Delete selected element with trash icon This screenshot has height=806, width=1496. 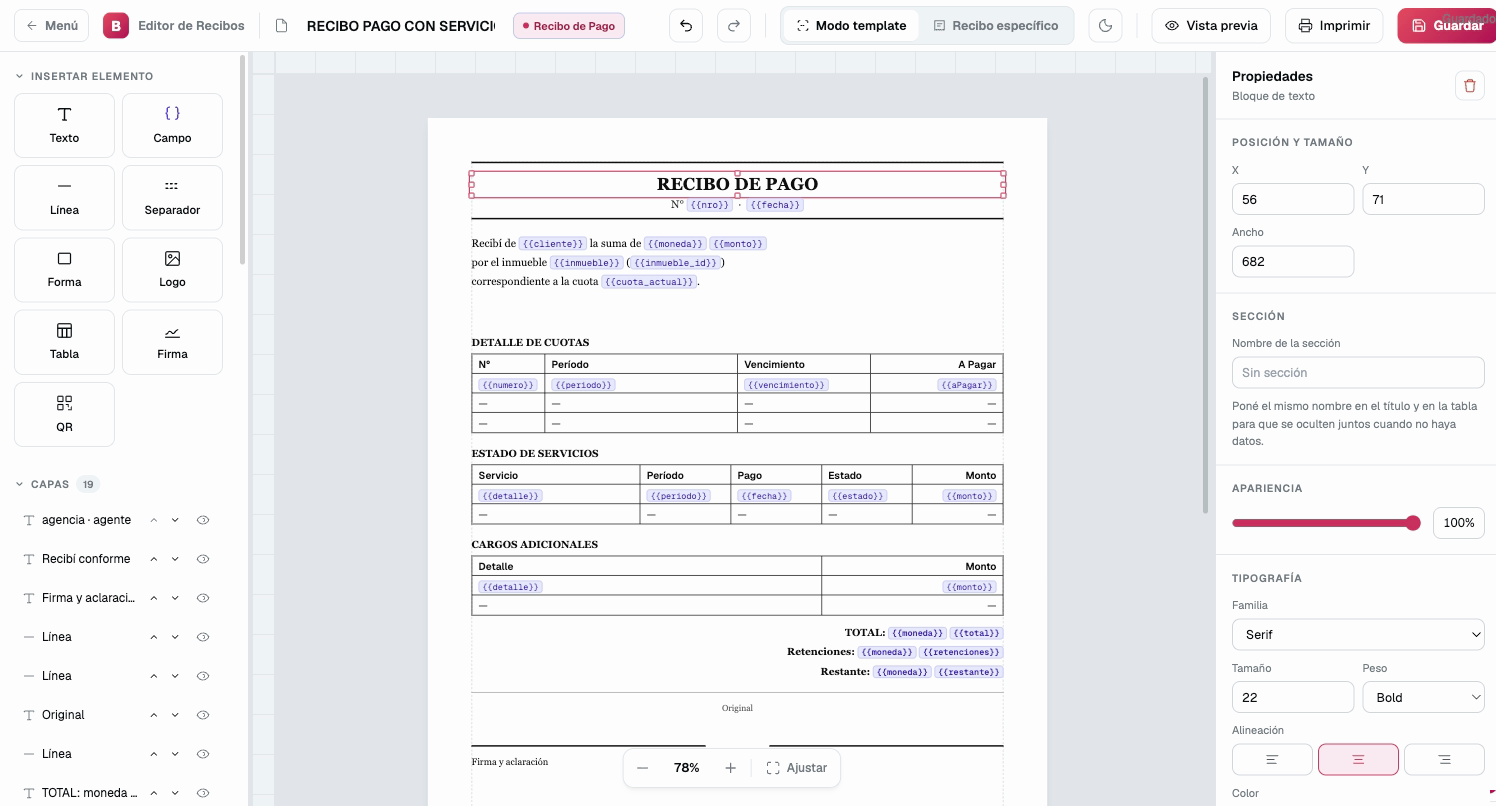(1469, 86)
